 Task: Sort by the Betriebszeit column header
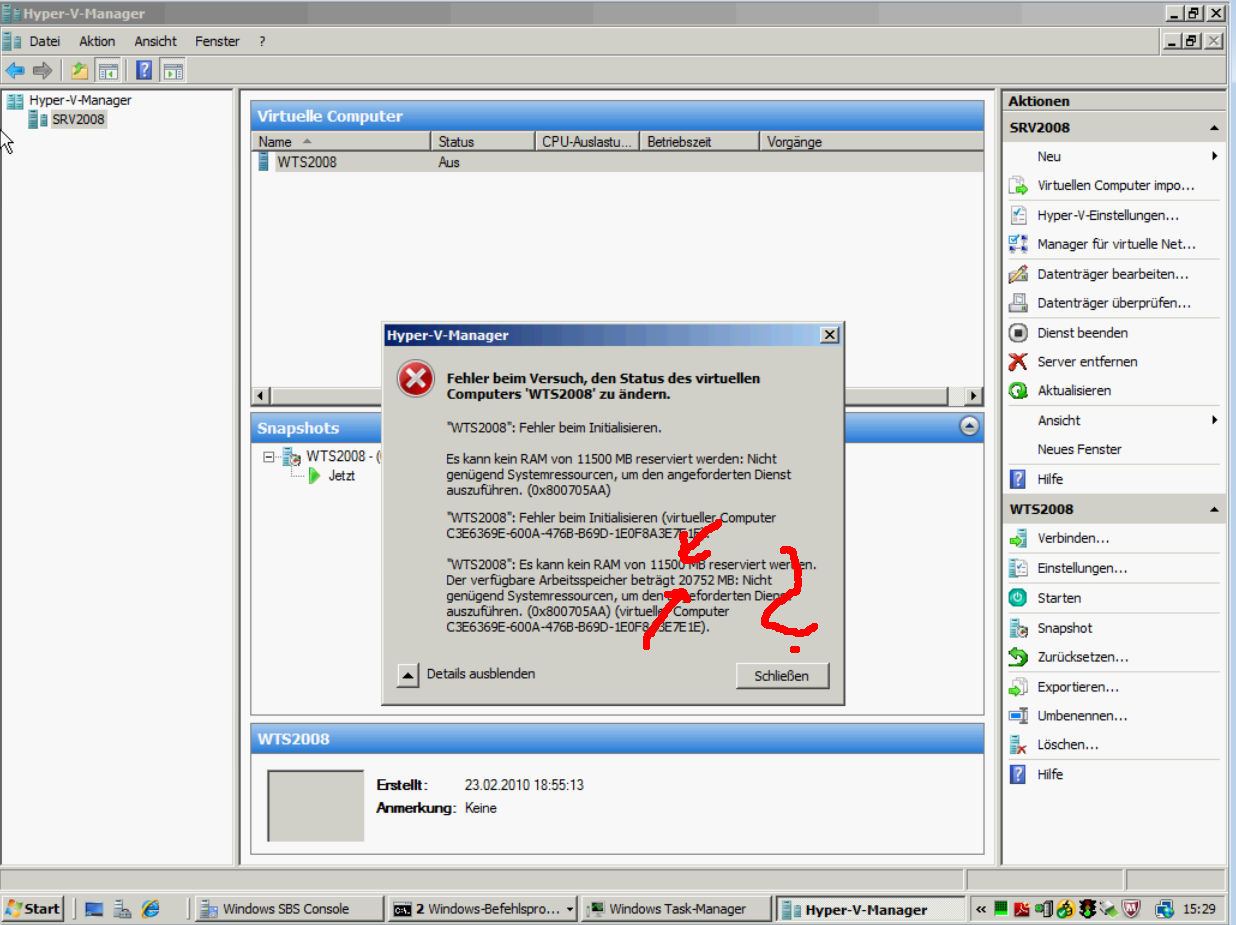[x=700, y=142]
